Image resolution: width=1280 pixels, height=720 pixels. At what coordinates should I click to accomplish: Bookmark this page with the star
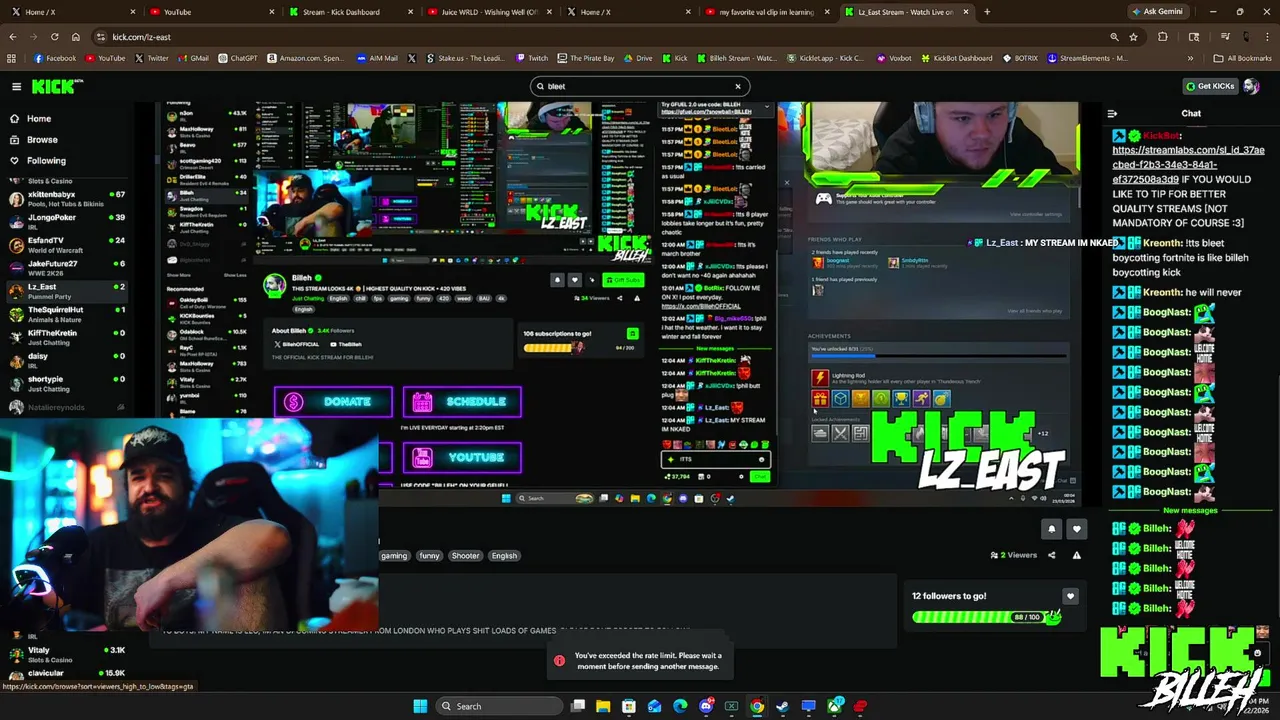click(1133, 37)
